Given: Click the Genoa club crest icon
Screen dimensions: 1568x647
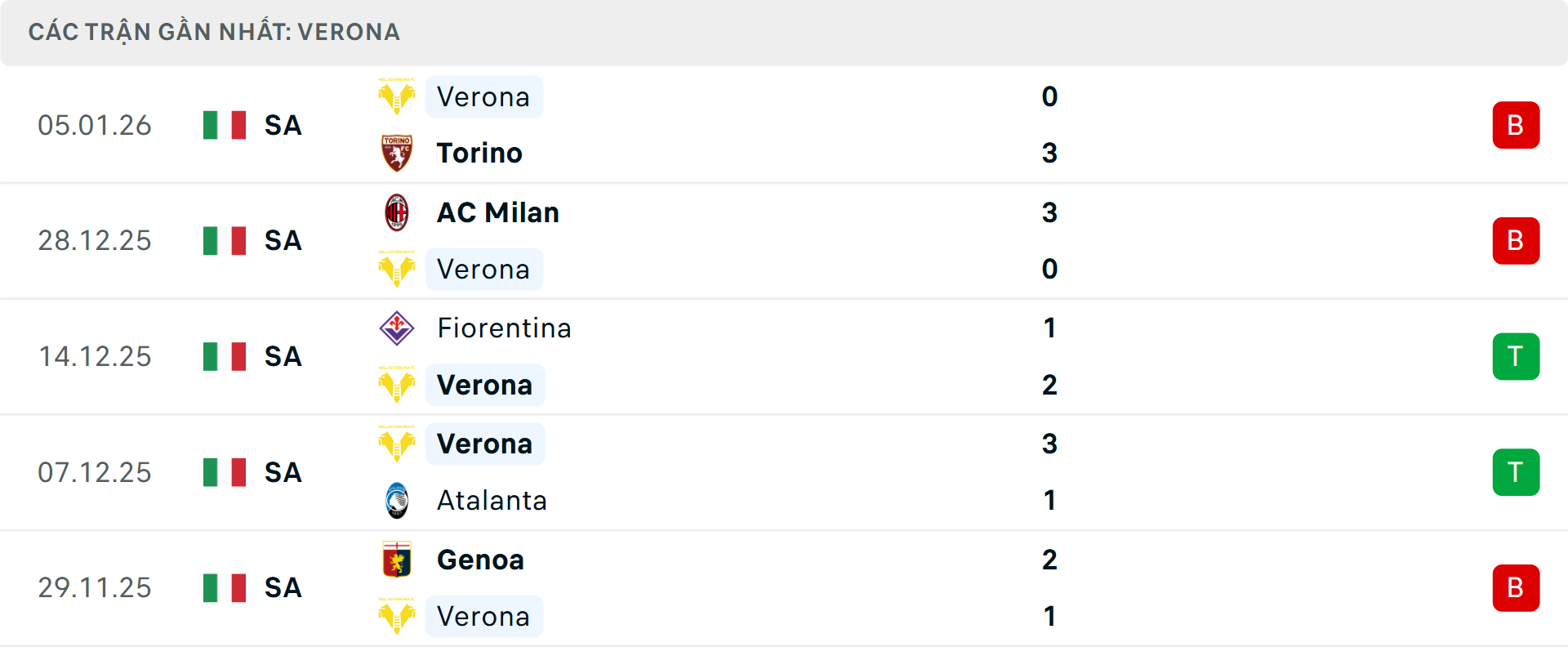Looking at the screenshot, I should (x=397, y=560).
